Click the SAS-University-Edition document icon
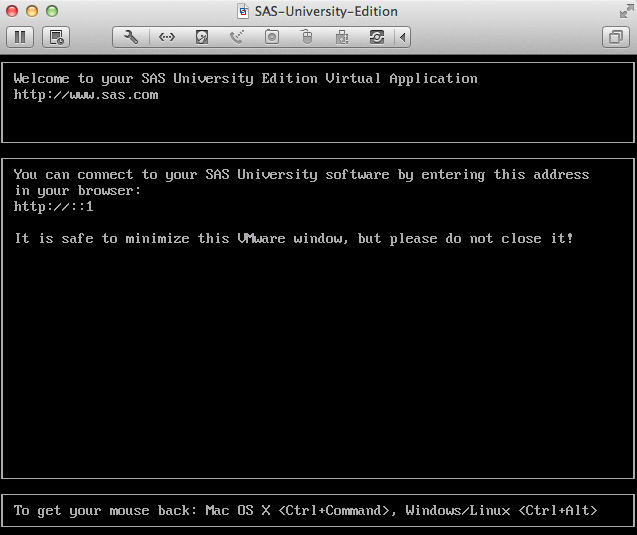Image resolution: width=637 pixels, height=535 pixels. tap(243, 11)
